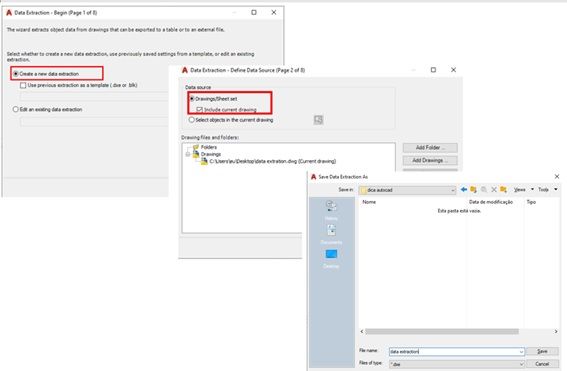Image resolution: width=567 pixels, height=371 pixels.
Task: Open the File name dropdown arrow
Action: click(521, 351)
